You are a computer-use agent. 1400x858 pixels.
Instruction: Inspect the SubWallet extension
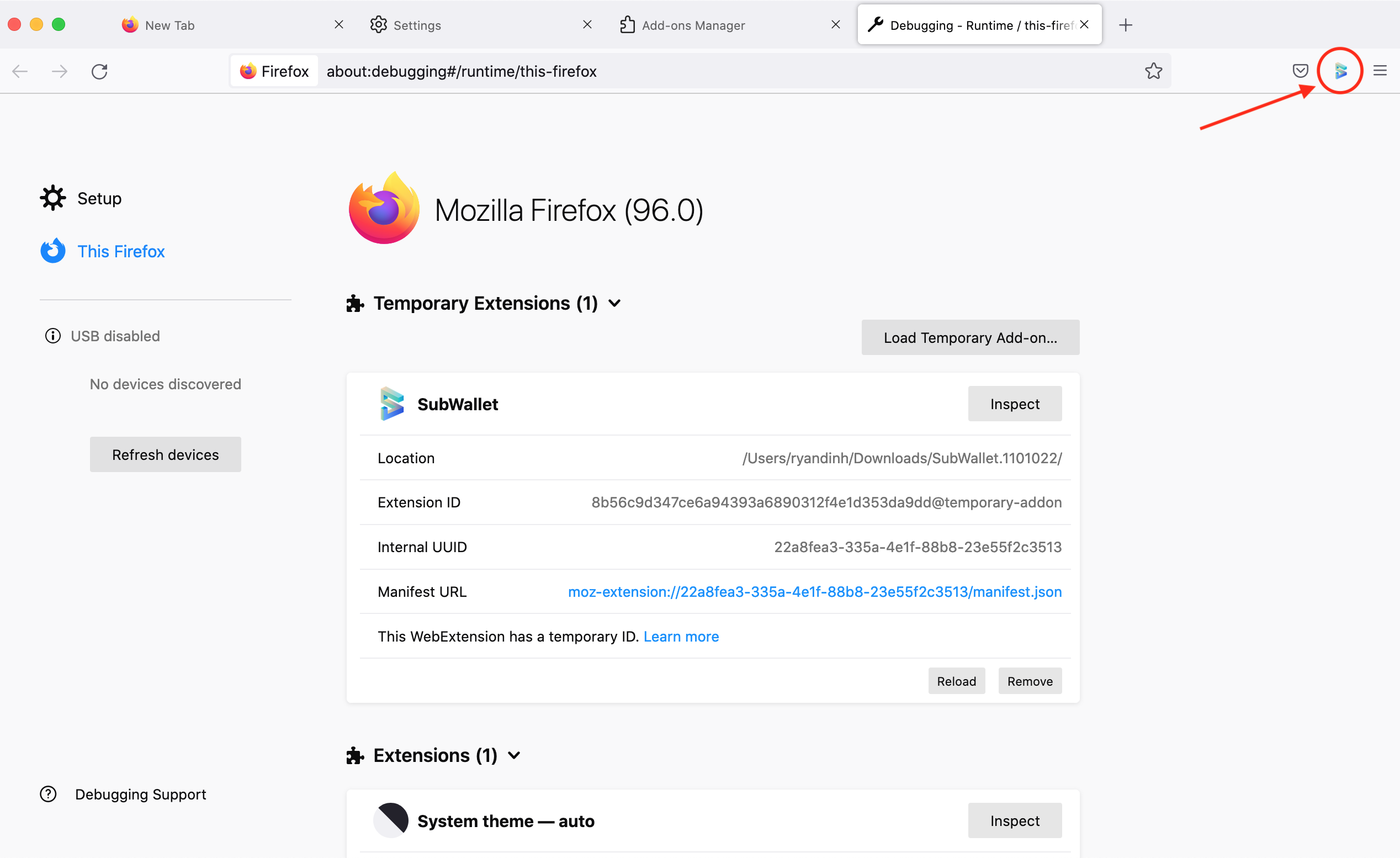pyautogui.click(x=1015, y=404)
